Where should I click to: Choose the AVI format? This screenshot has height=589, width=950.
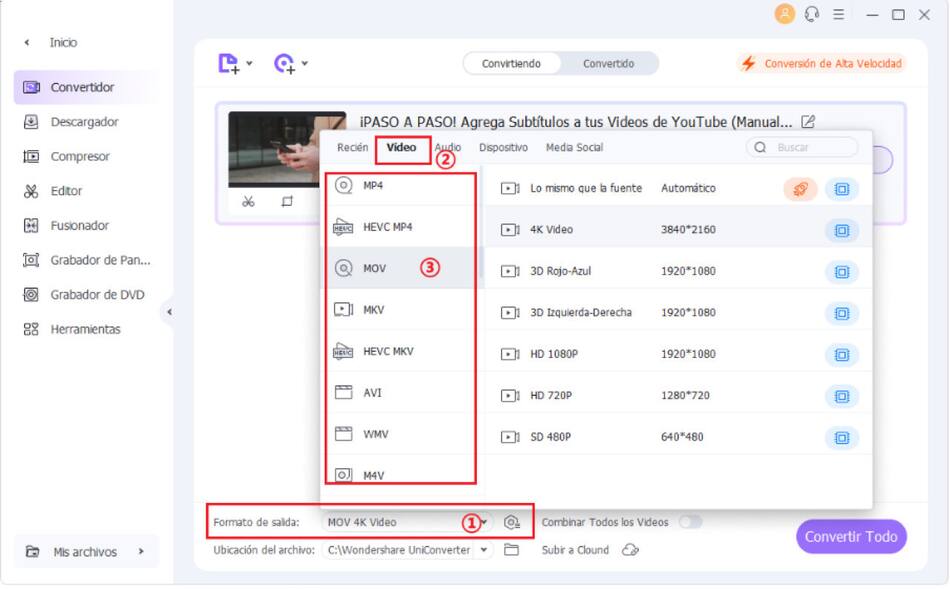(400, 393)
